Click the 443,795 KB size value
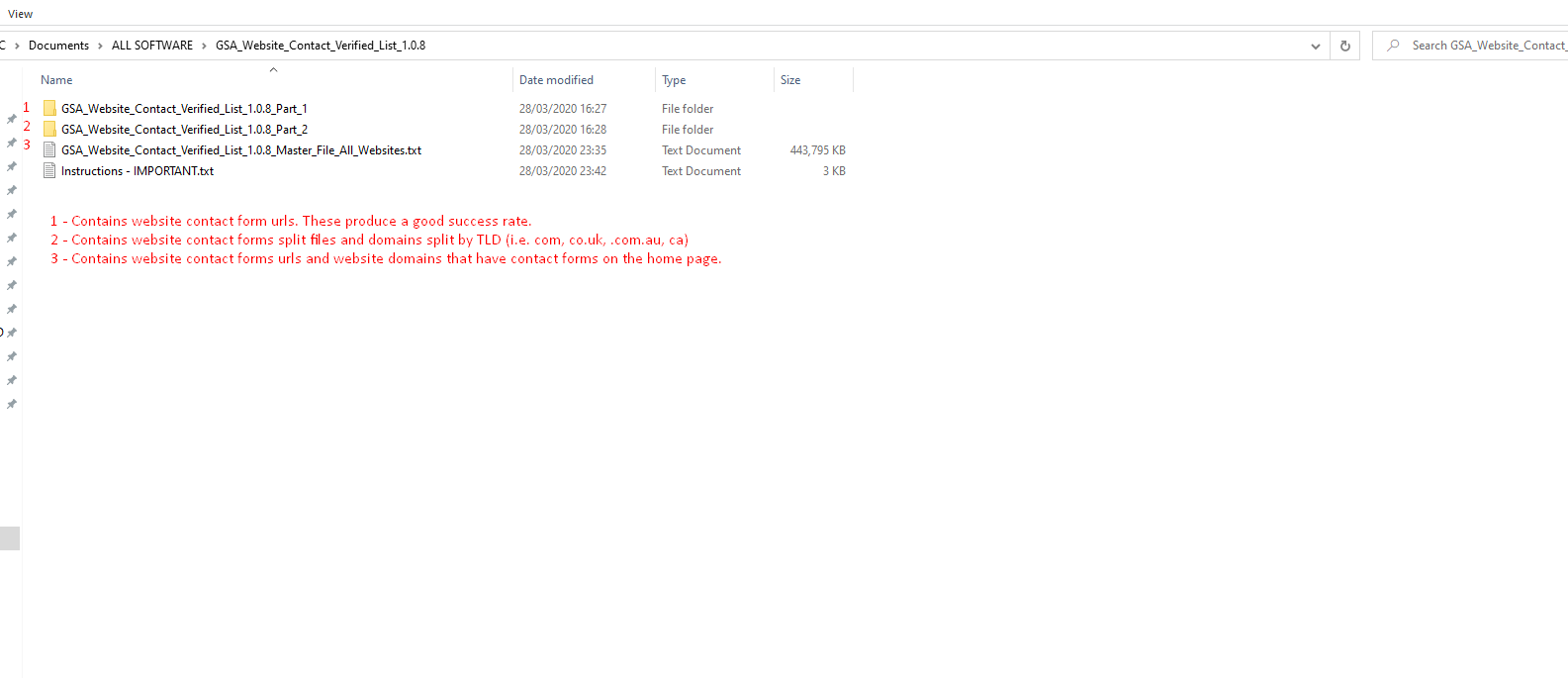1568x678 pixels. [x=817, y=150]
